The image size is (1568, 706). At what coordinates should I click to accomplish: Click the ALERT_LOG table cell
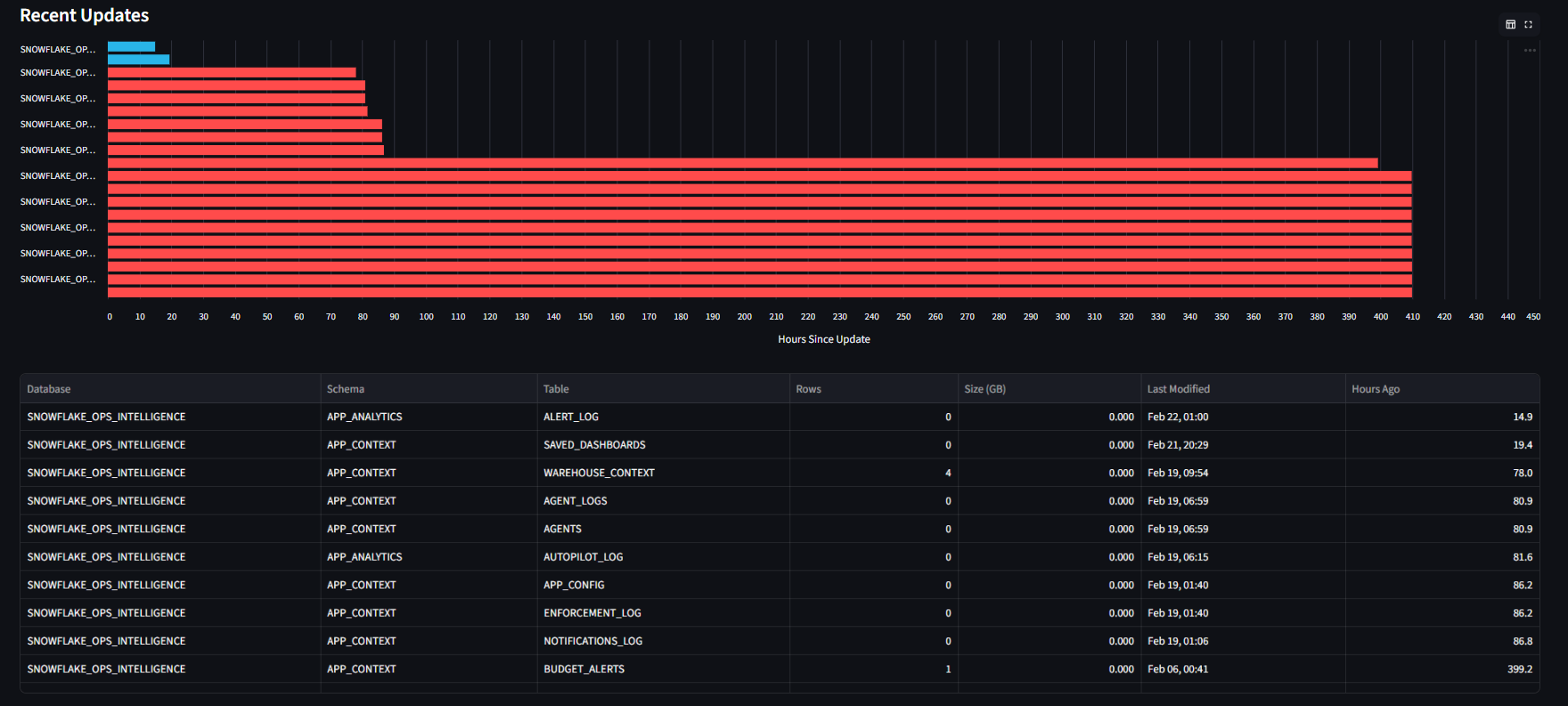point(663,417)
